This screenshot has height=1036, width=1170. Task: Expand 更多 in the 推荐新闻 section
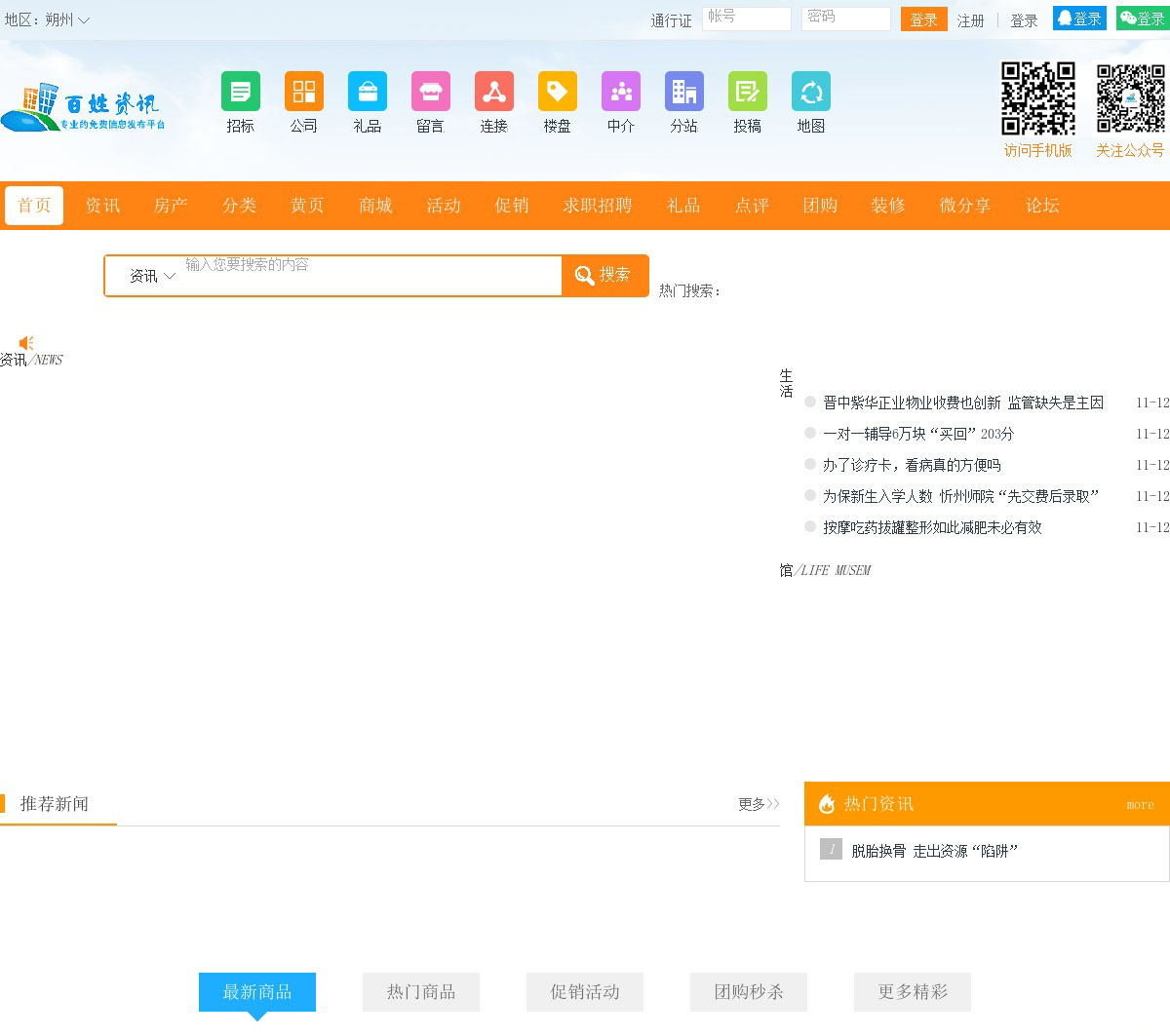click(758, 804)
